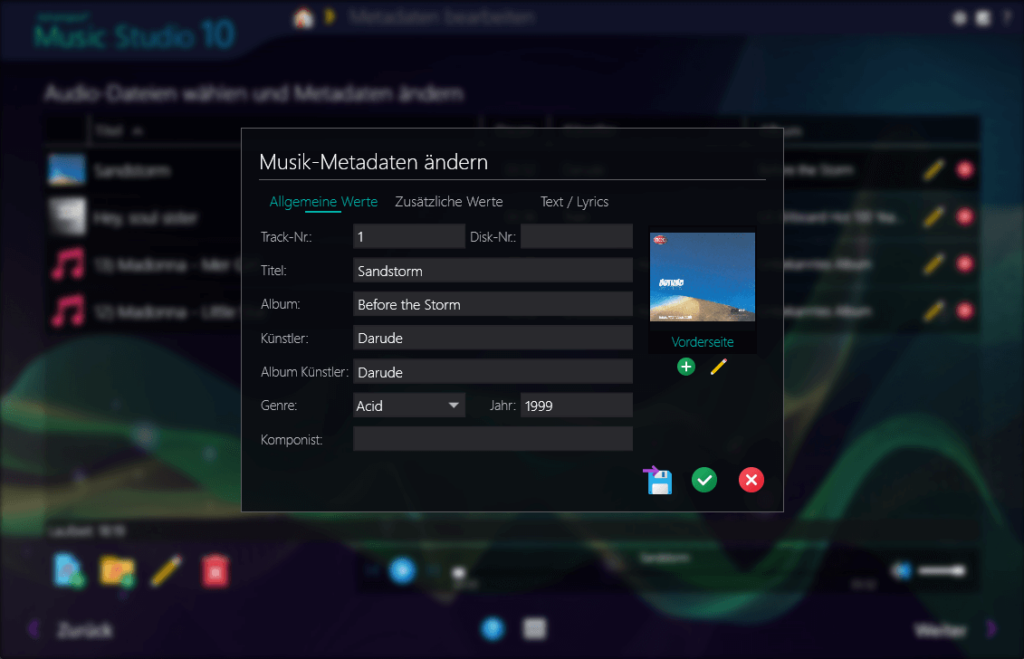Click the Titel field containing Sandstorm
Image resolution: width=1024 pixels, height=659 pixels.
click(x=492, y=271)
